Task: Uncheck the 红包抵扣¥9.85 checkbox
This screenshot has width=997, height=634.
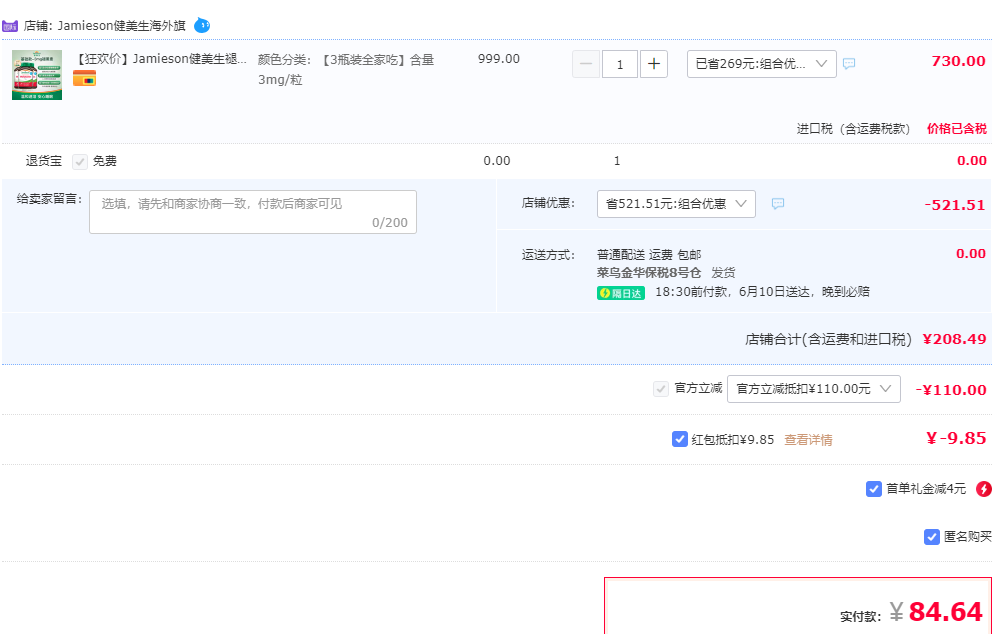Action: pos(680,439)
